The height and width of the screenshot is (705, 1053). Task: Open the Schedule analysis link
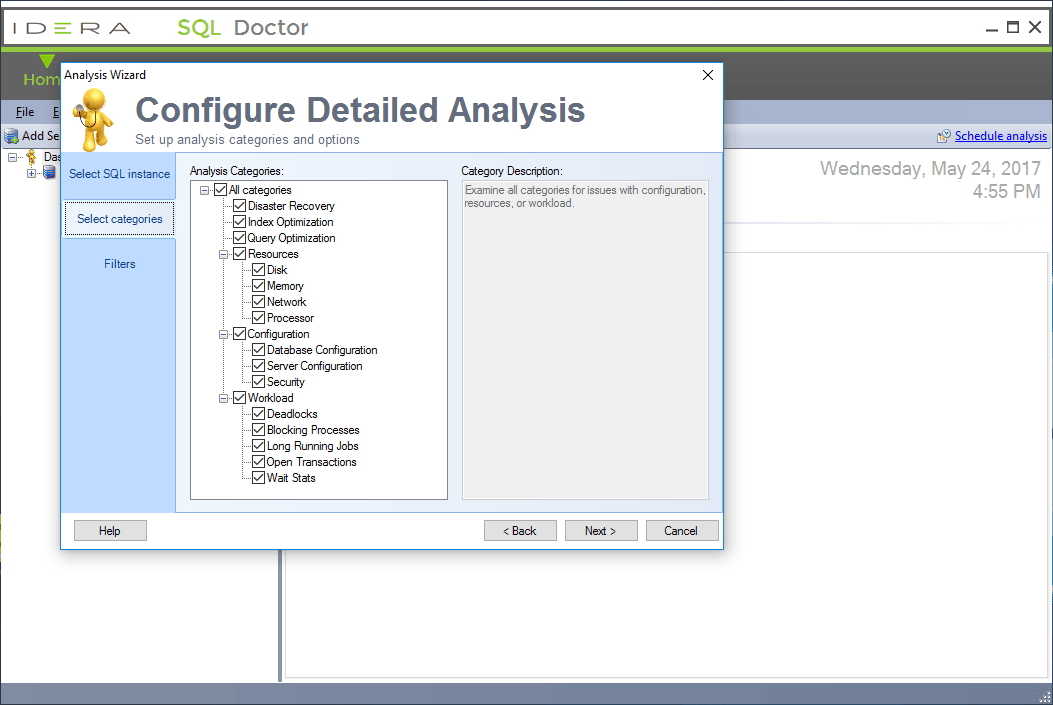1001,136
